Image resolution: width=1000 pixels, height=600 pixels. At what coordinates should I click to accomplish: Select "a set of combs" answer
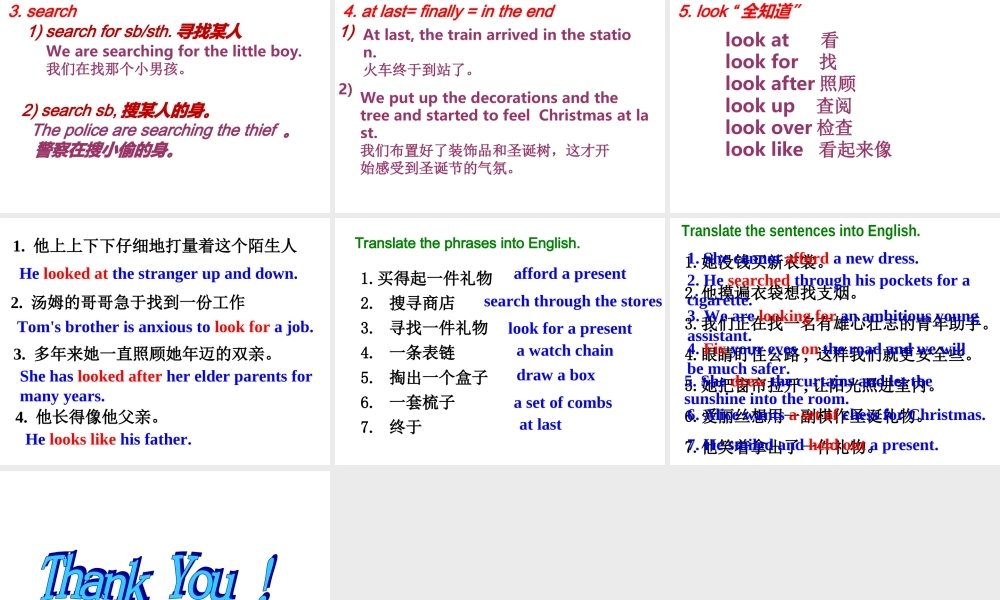[x=562, y=402]
